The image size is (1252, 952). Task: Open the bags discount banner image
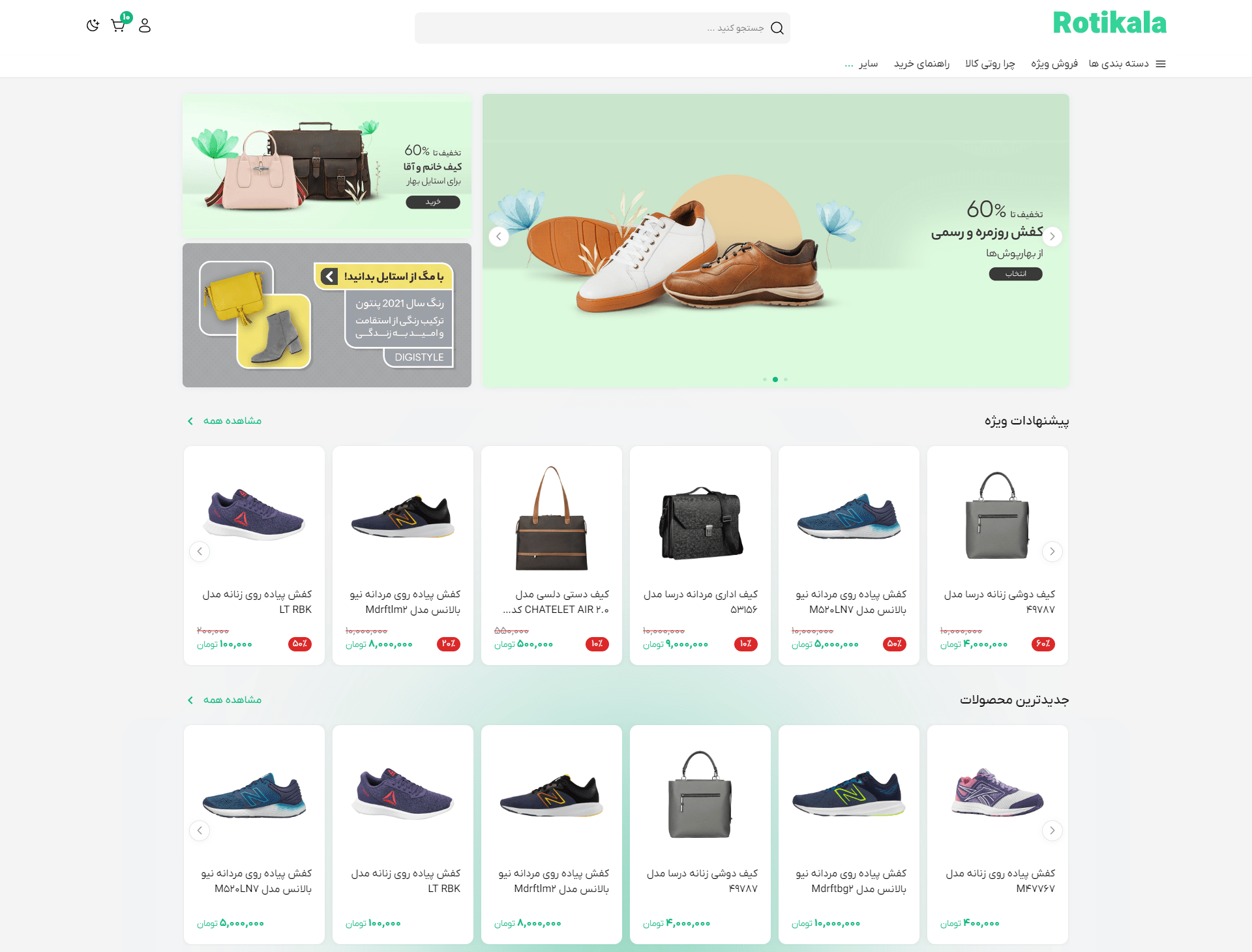(327, 166)
